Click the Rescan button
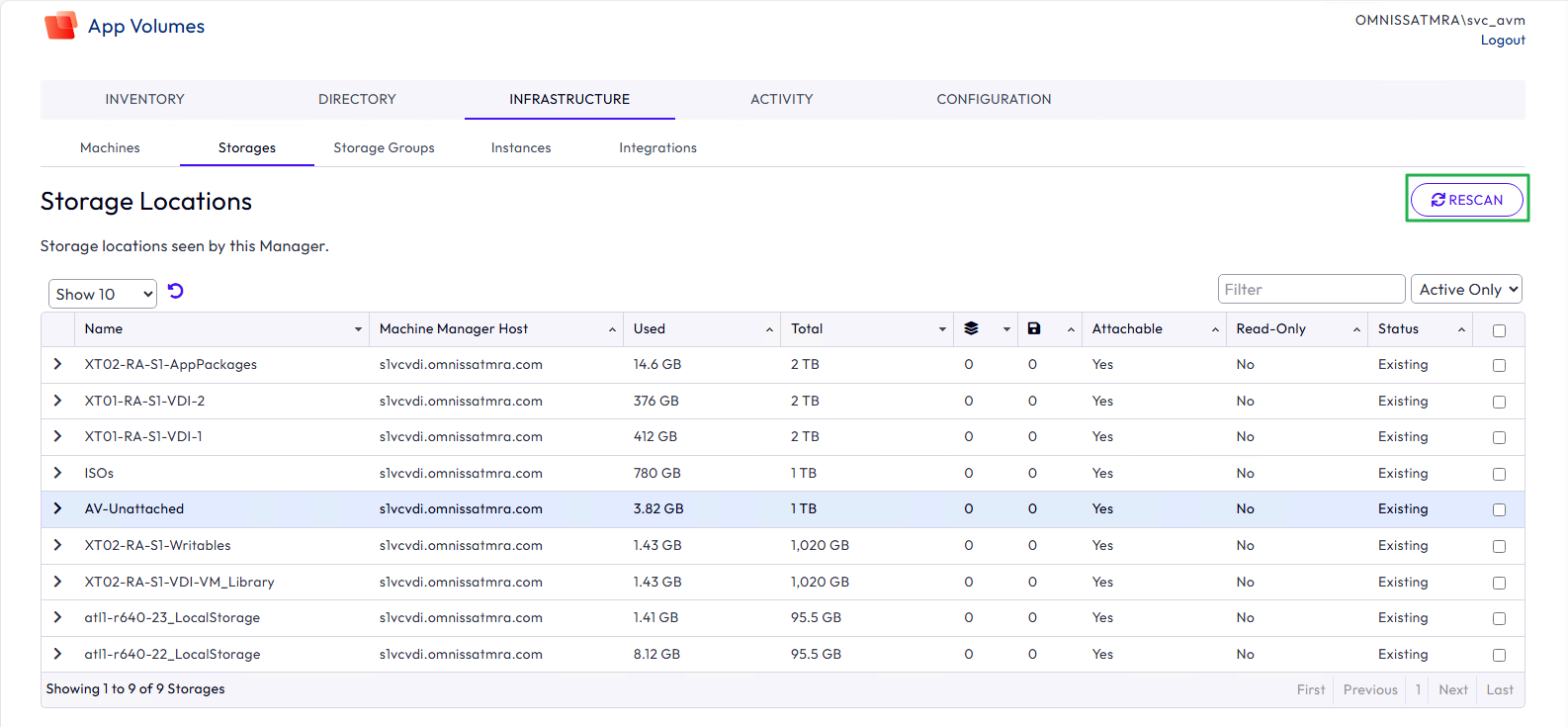 1466,200
